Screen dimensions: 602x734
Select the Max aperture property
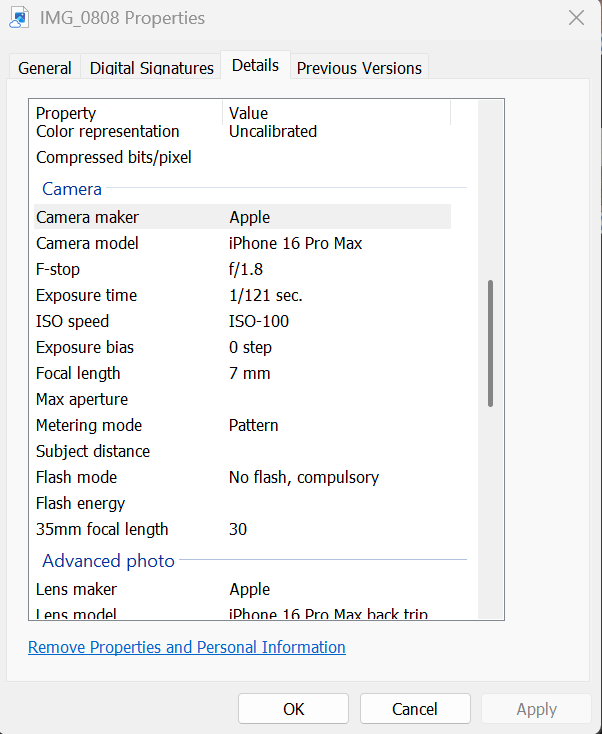[x=82, y=399]
